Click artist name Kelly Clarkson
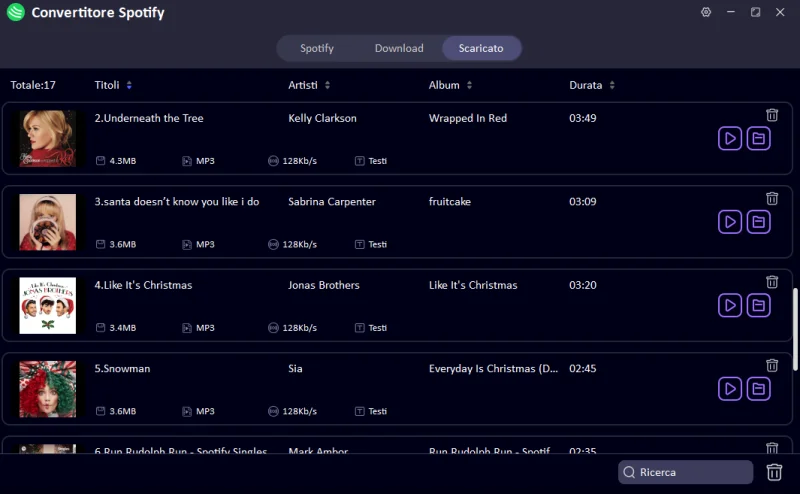Screen dimensions: 800x494 pyautogui.click(x=322, y=118)
